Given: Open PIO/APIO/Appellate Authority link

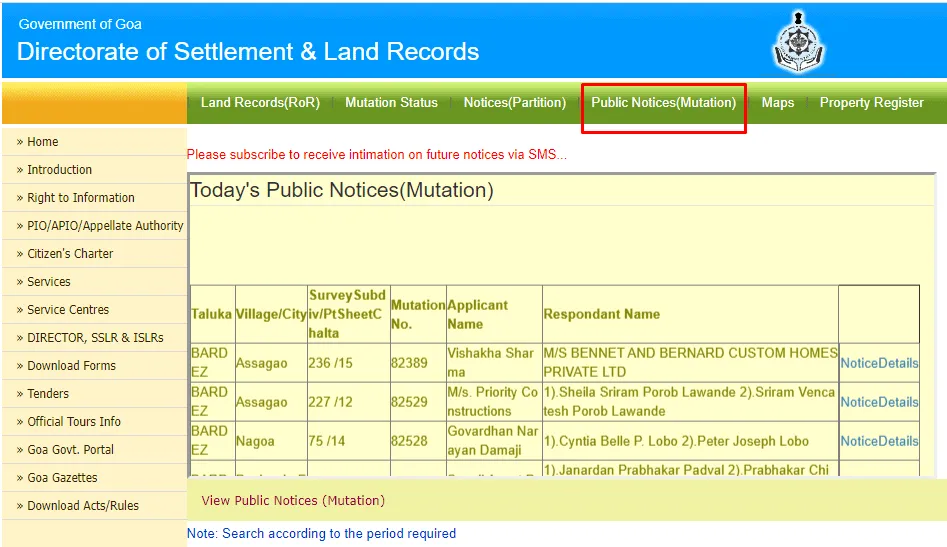Looking at the screenshot, I should pyautogui.click(x=105, y=226).
